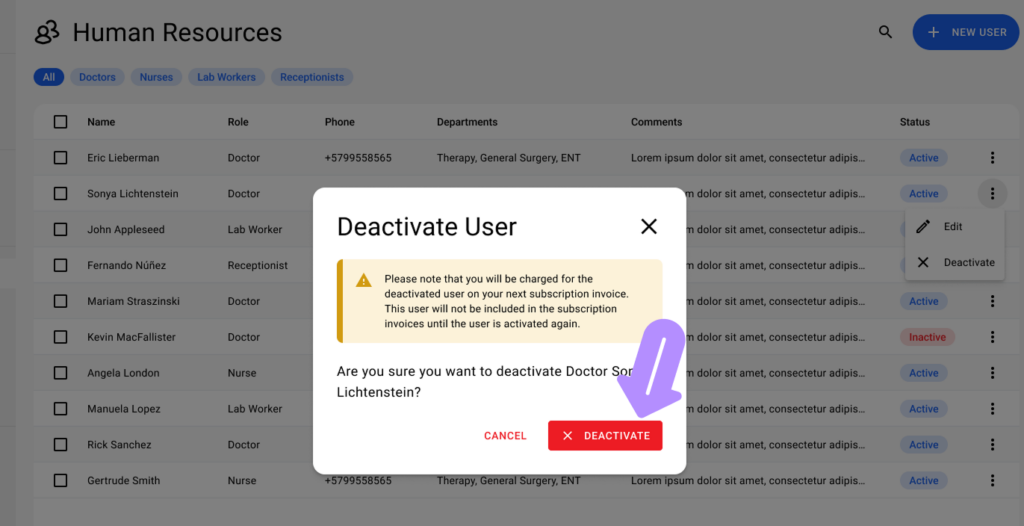Check the box for Eric Lieberman
The image size is (1024, 526).
tap(61, 157)
